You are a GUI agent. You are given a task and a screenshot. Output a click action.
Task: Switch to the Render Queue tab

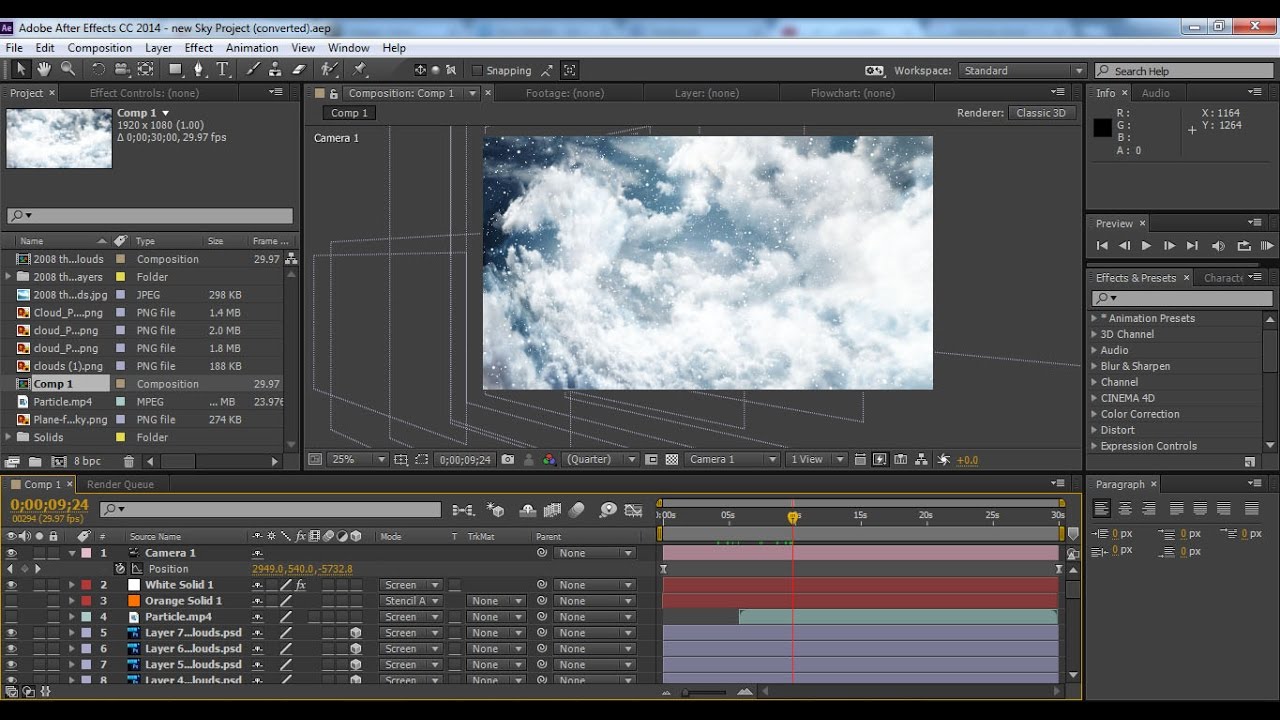click(120, 484)
